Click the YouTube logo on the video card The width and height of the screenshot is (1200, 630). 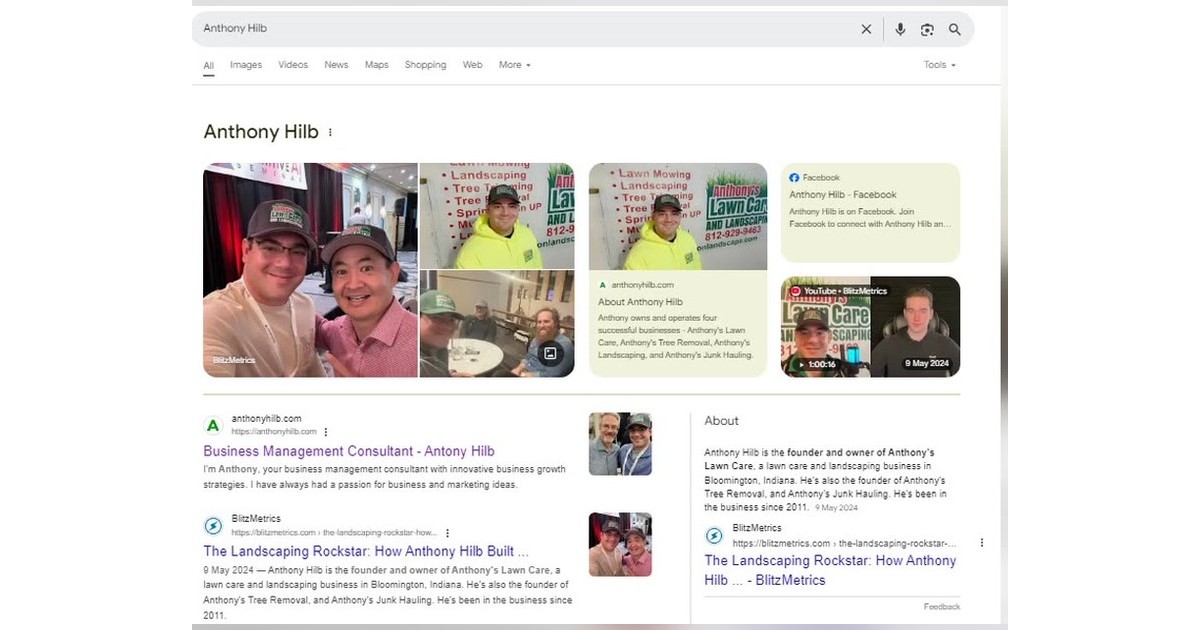tap(796, 291)
